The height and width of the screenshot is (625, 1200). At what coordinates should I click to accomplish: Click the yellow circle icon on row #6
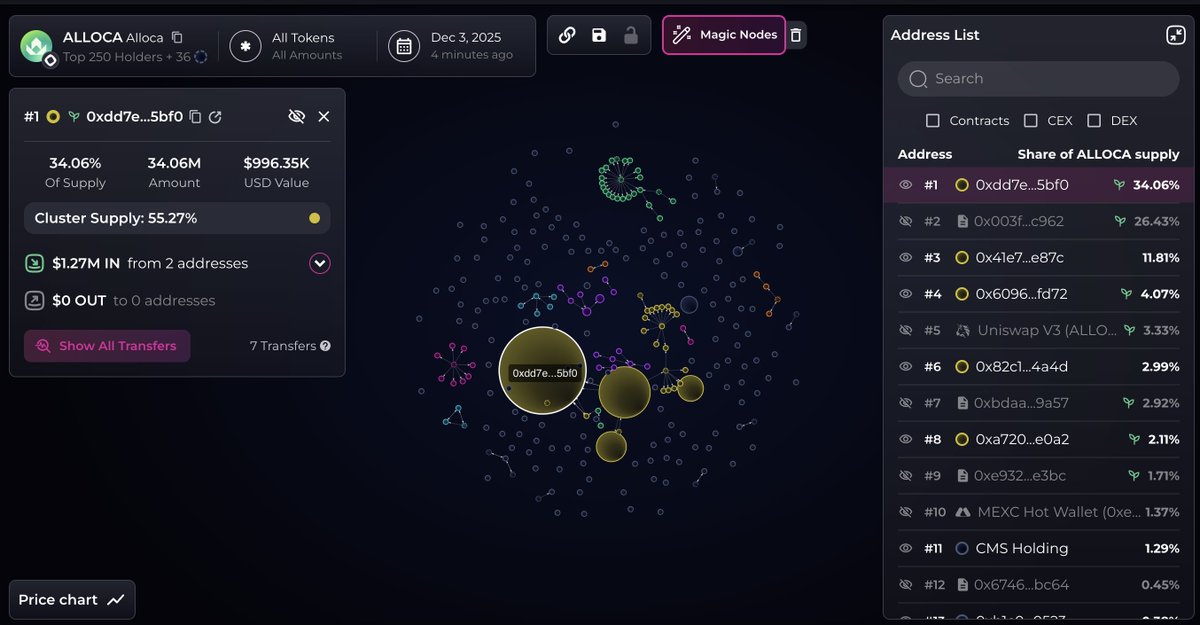tap(962, 367)
